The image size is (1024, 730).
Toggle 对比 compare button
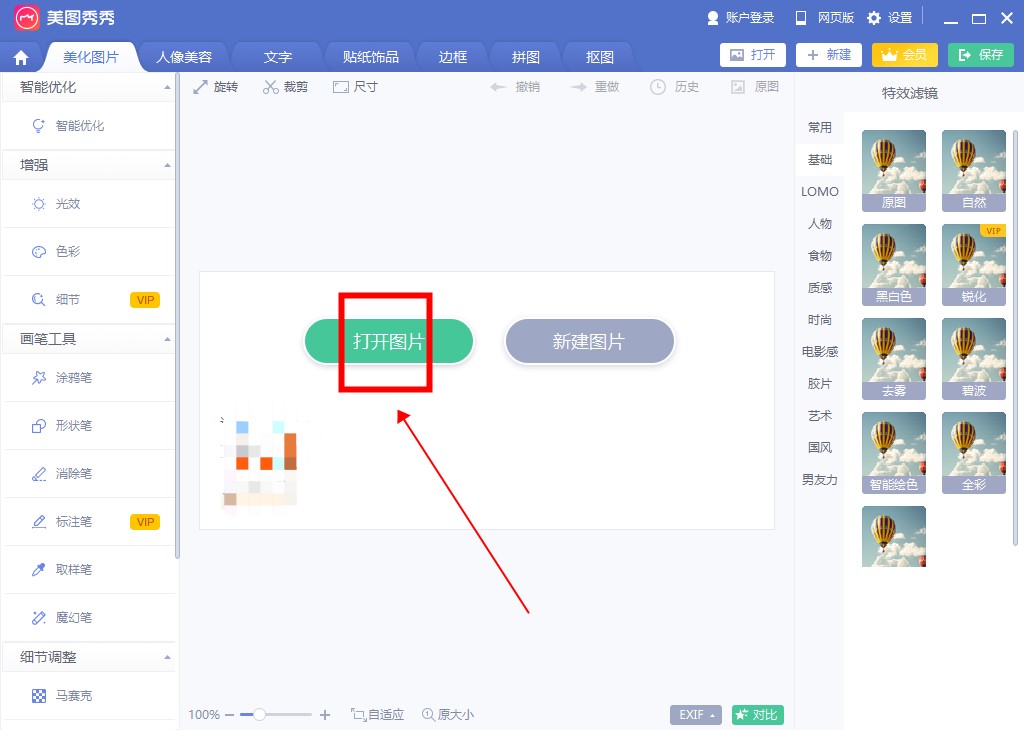758,715
